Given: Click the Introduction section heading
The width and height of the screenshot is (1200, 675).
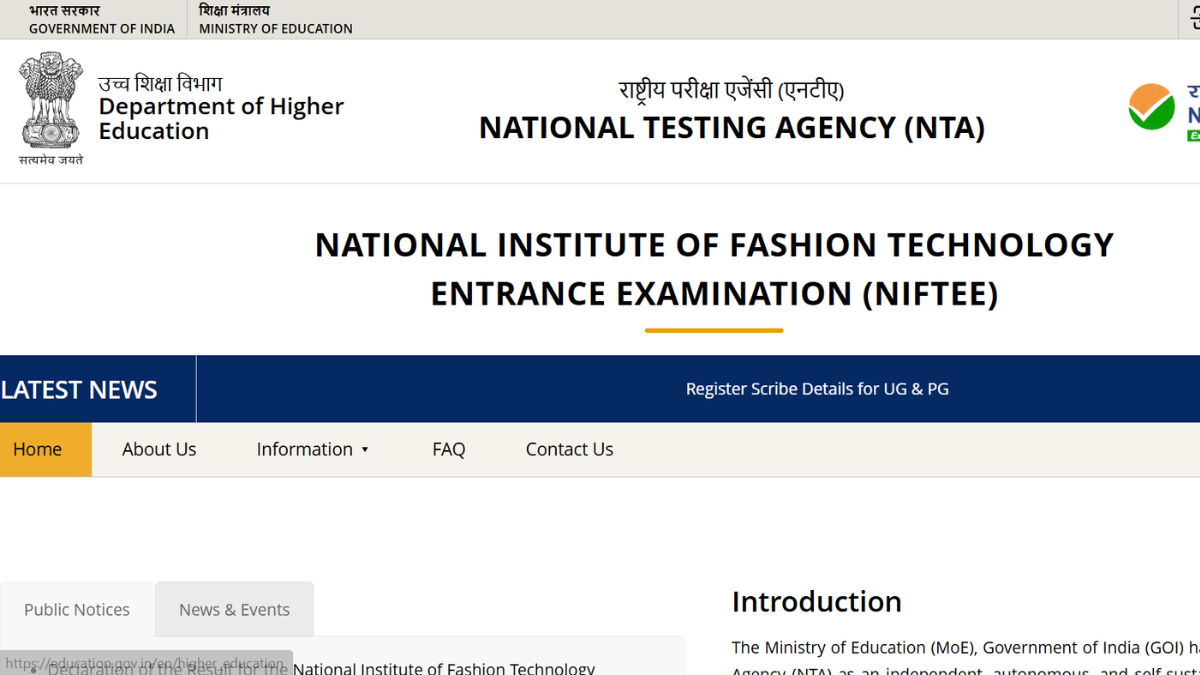Looking at the screenshot, I should point(816,601).
